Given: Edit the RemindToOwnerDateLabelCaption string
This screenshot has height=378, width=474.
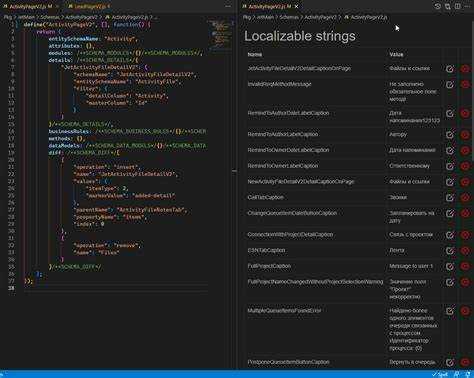Looking at the screenshot, I should 450,151.
